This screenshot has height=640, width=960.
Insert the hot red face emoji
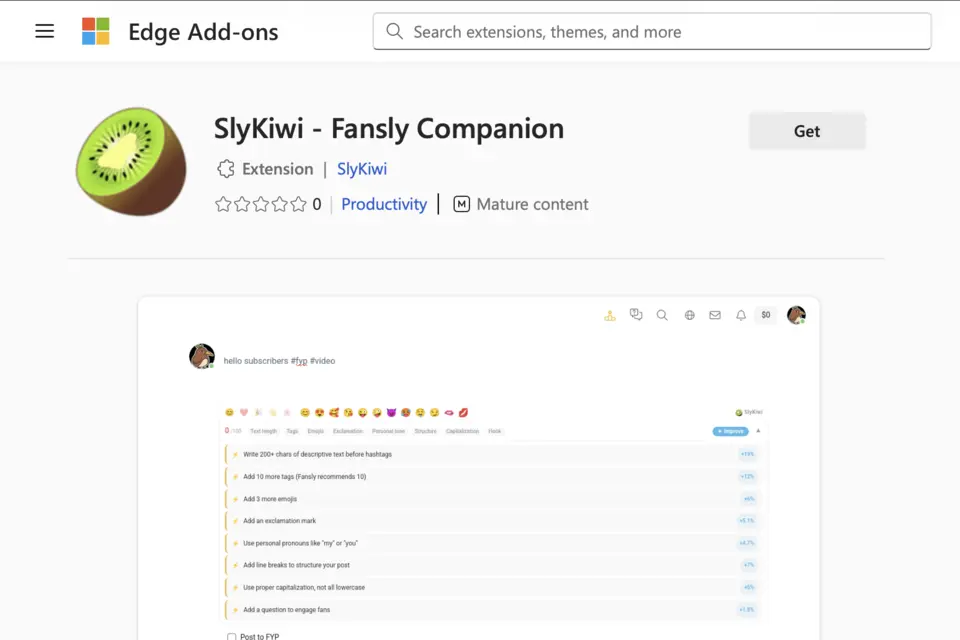[x=405, y=412]
